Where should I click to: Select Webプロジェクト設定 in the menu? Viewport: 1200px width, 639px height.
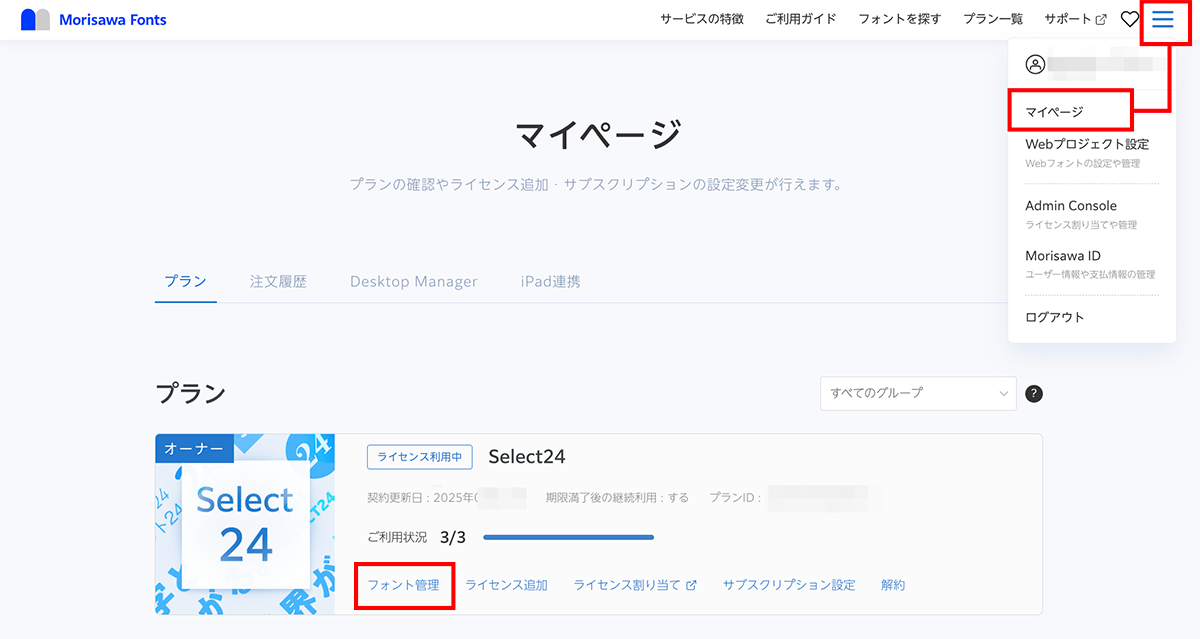[x=1087, y=145]
